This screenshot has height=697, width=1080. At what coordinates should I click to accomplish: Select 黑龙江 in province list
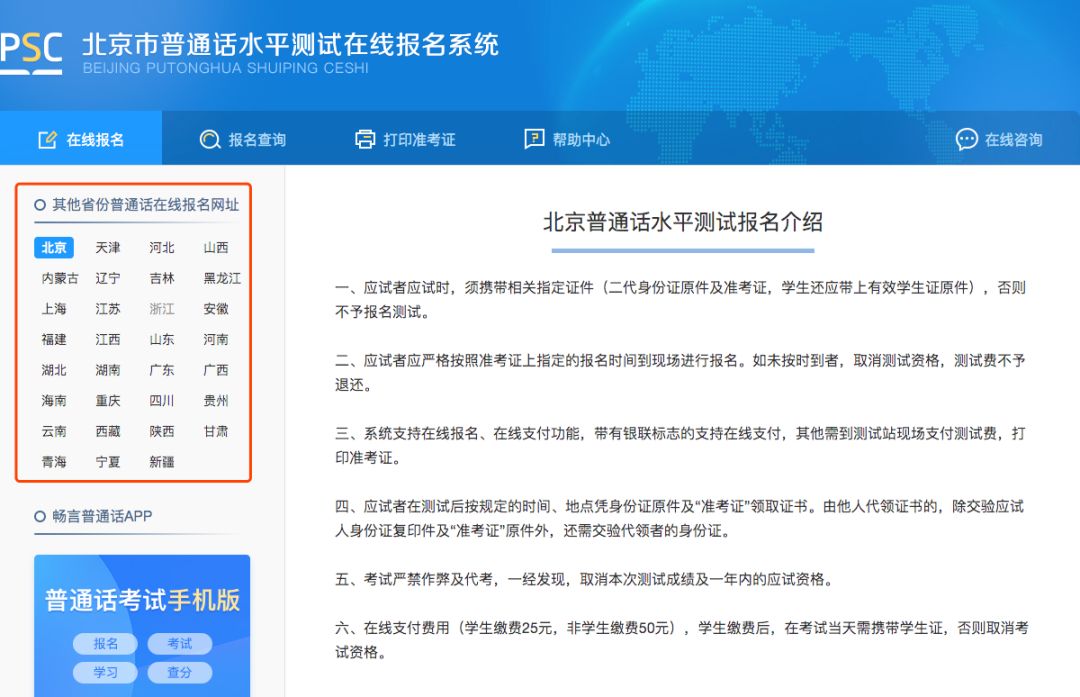[x=222, y=279]
